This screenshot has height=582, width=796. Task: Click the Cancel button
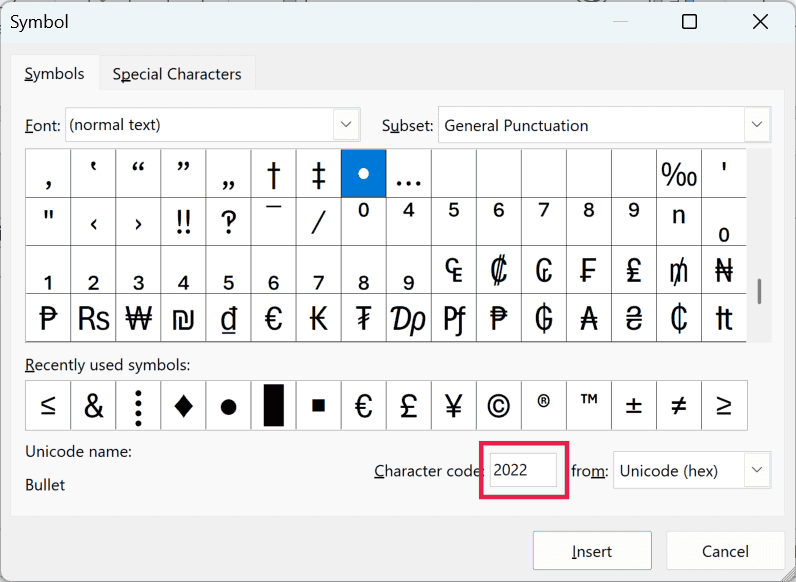click(x=725, y=551)
